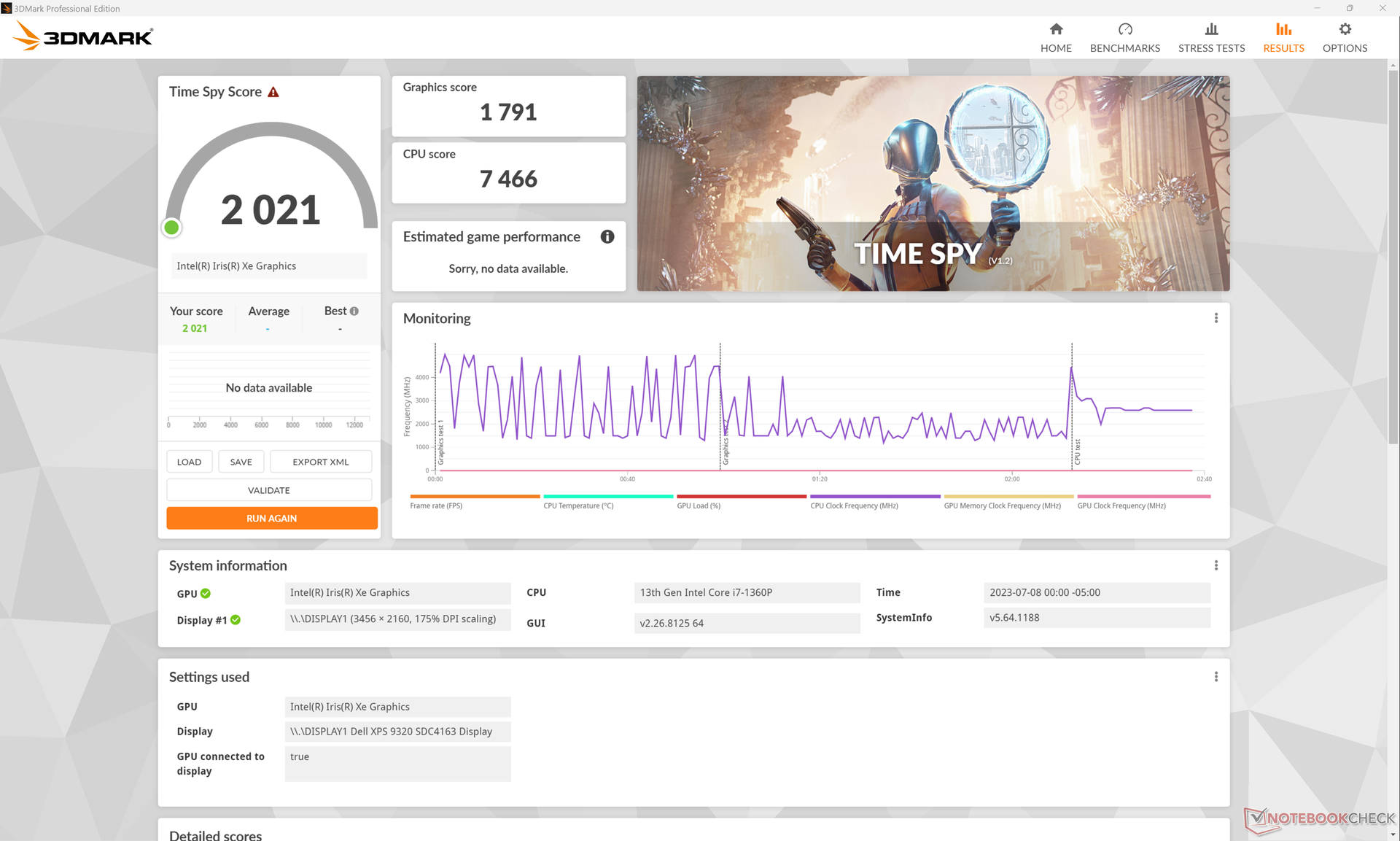The height and width of the screenshot is (841, 1400).
Task: Select the Results tab
Action: point(1283,37)
